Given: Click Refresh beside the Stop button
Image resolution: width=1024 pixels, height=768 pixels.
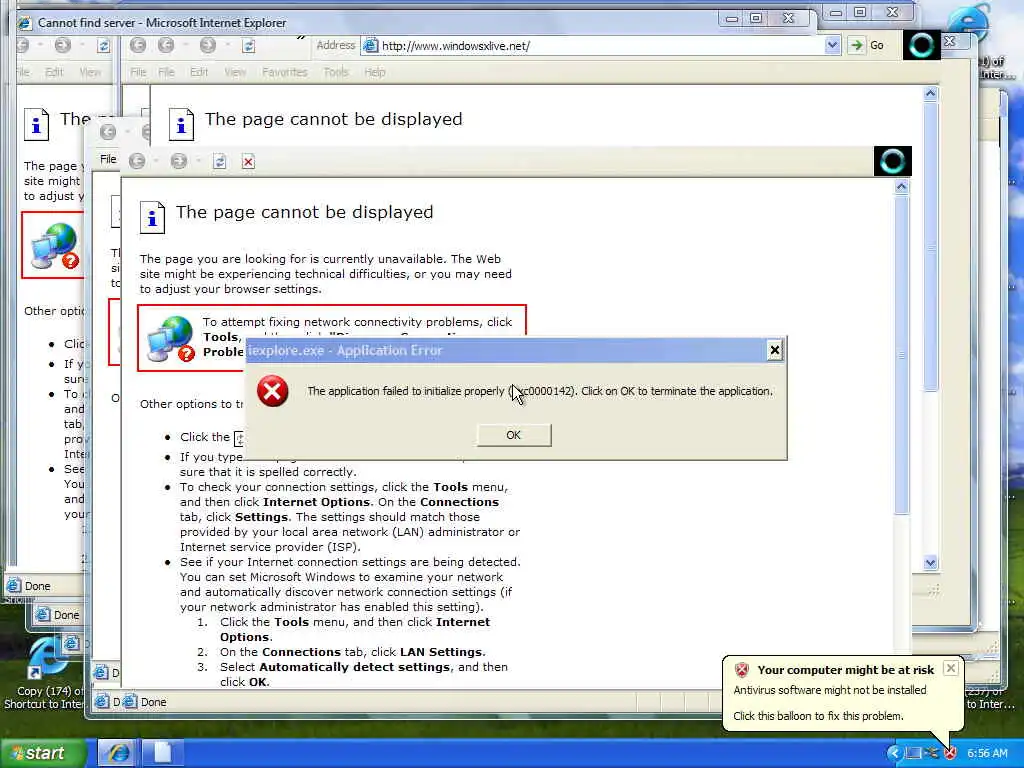Looking at the screenshot, I should click(219, 161).
